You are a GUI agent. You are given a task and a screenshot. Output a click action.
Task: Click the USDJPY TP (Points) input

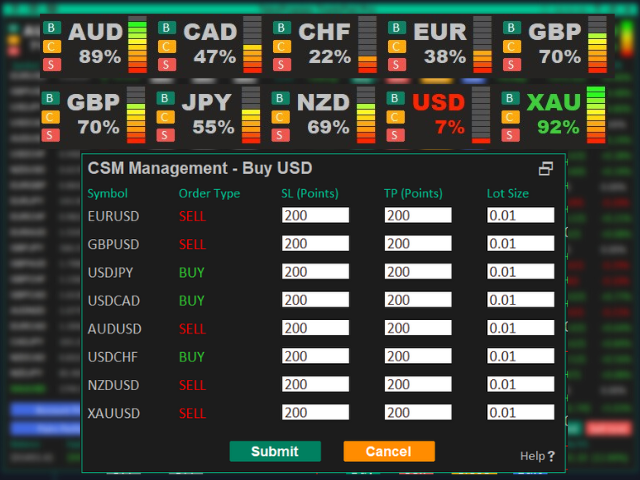418,272
